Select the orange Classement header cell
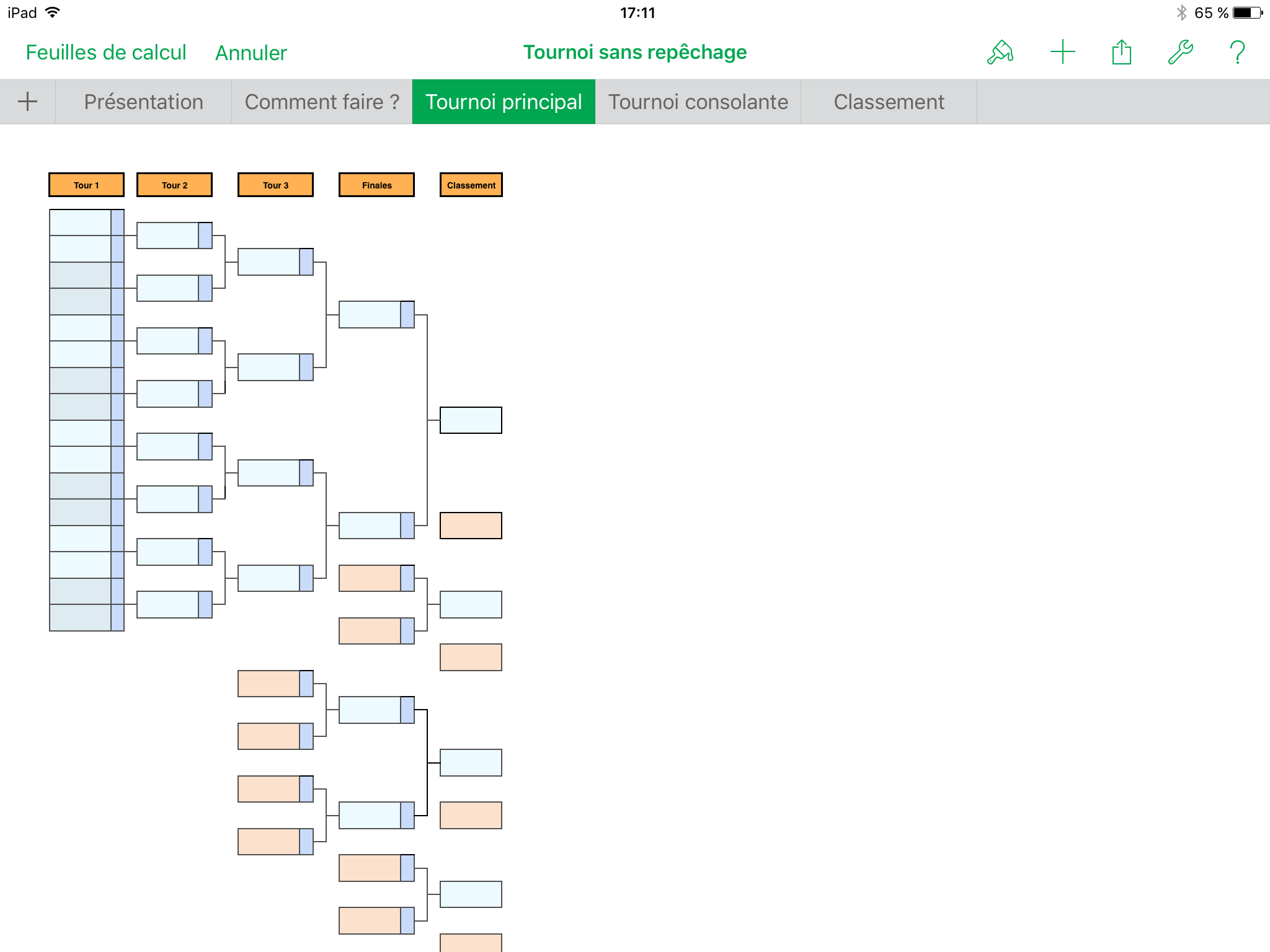The image size is (1270, 952). click(x=471, y=185)
